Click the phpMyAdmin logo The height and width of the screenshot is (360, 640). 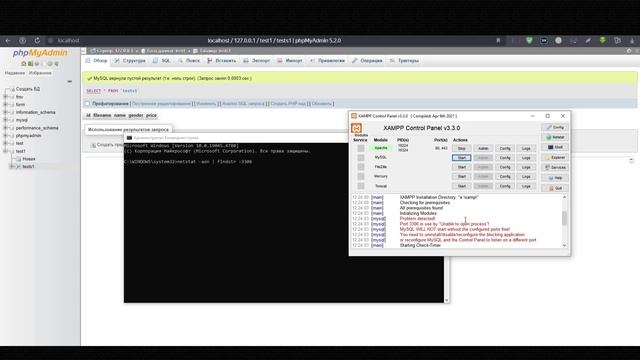point(40,53)
